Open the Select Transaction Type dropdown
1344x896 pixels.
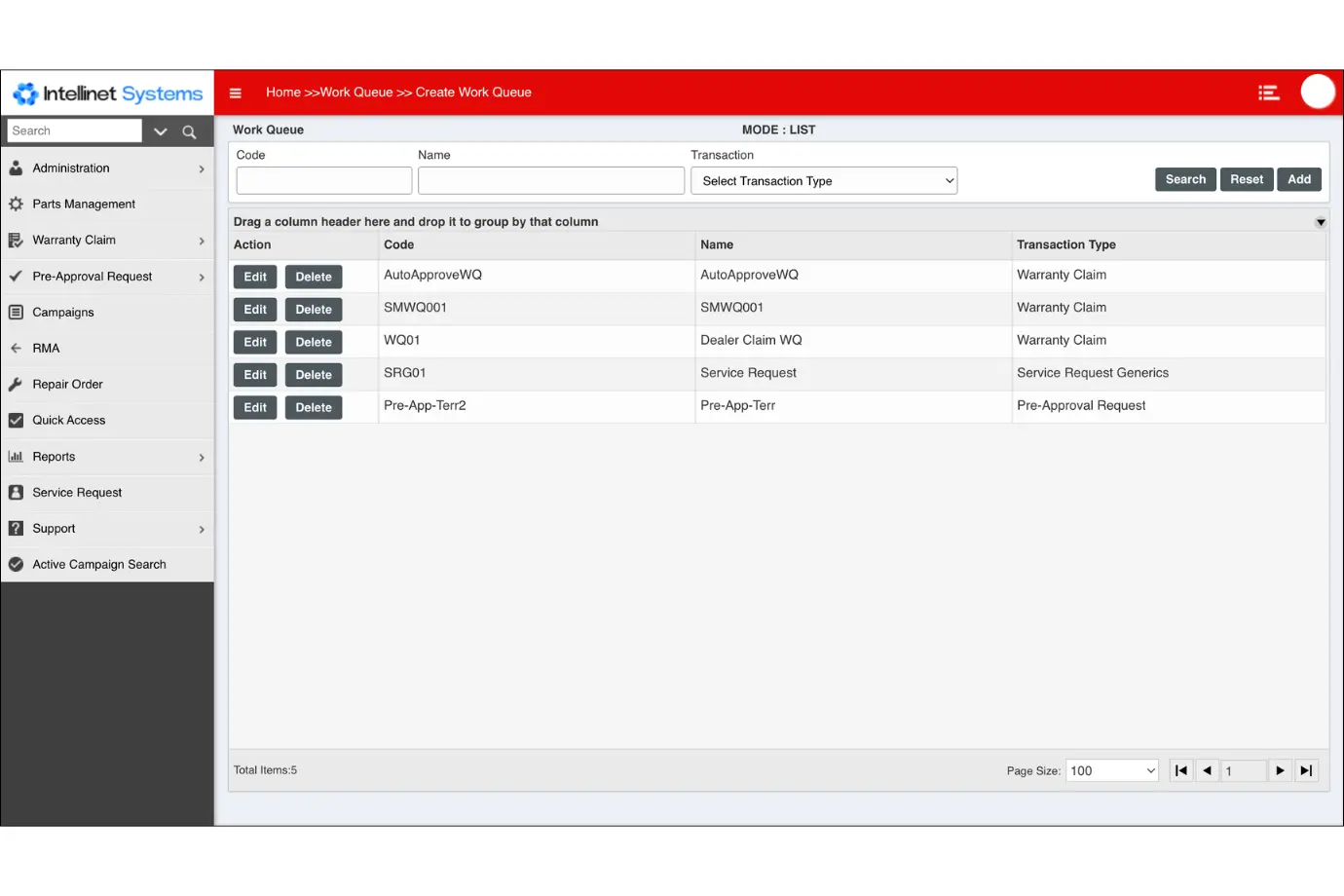pyautogui.click(x=824, y=181)
